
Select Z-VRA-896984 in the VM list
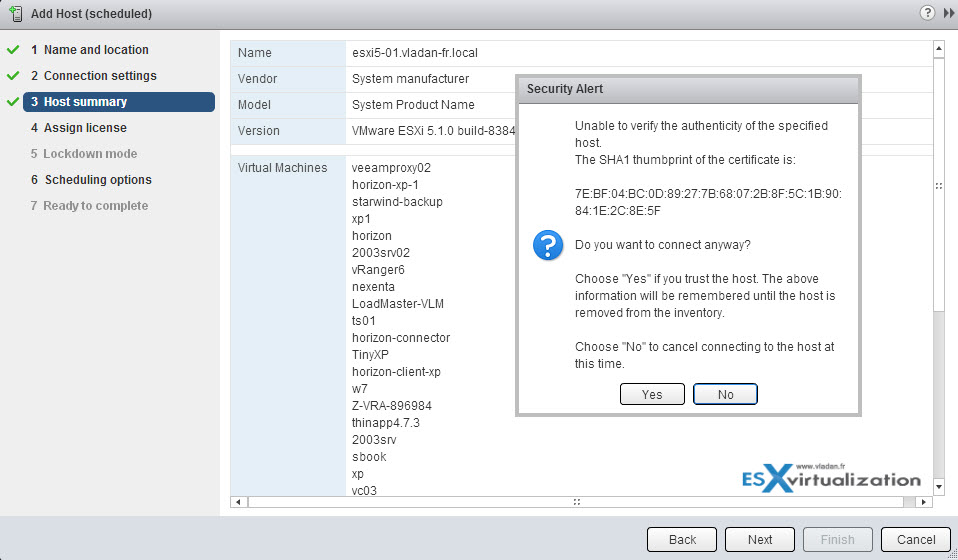392,405
